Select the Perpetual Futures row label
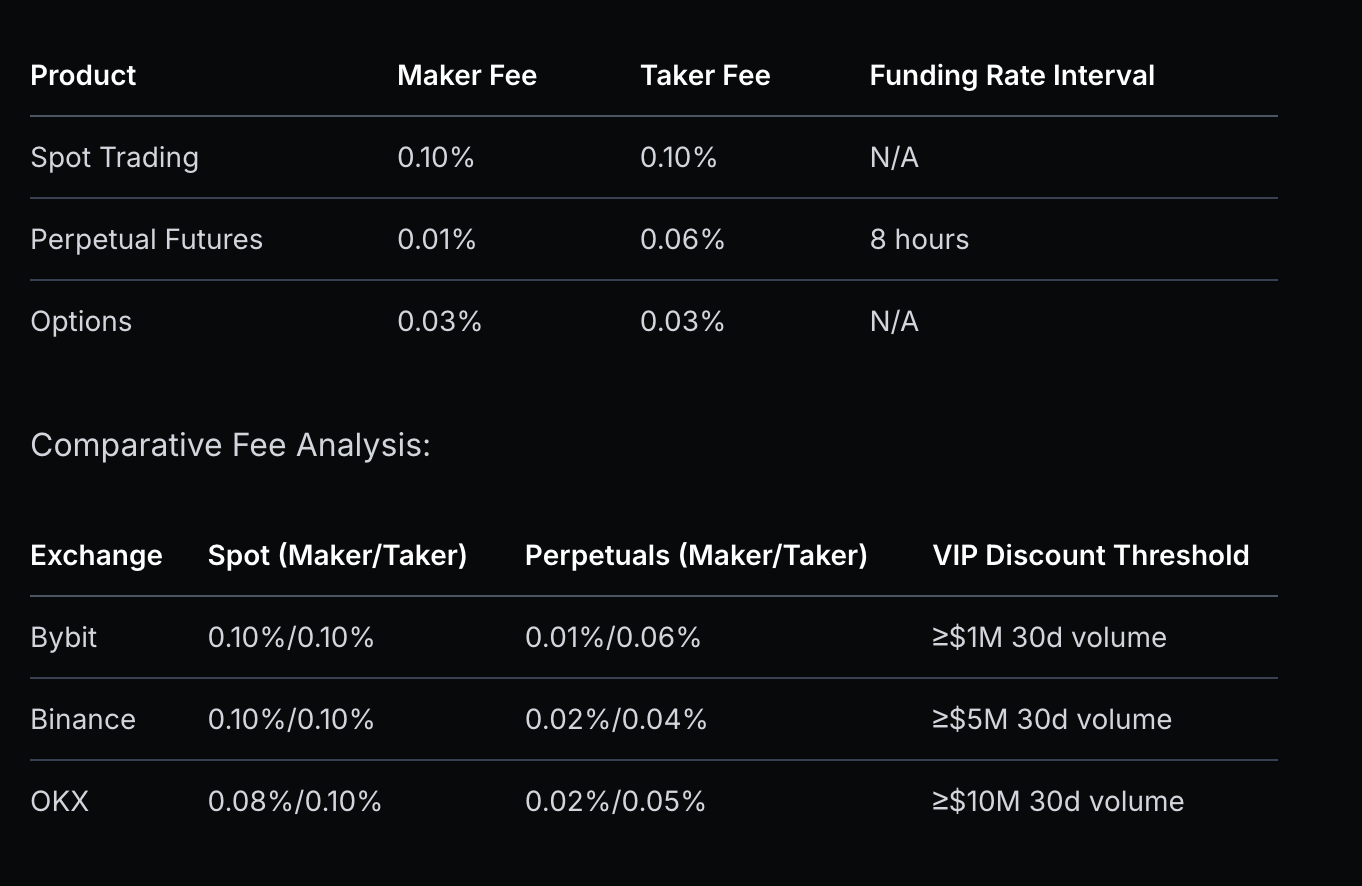Image resolution: width=1362 pixels, height=886 pixels. pyautogui.click(x=146, y=240)
